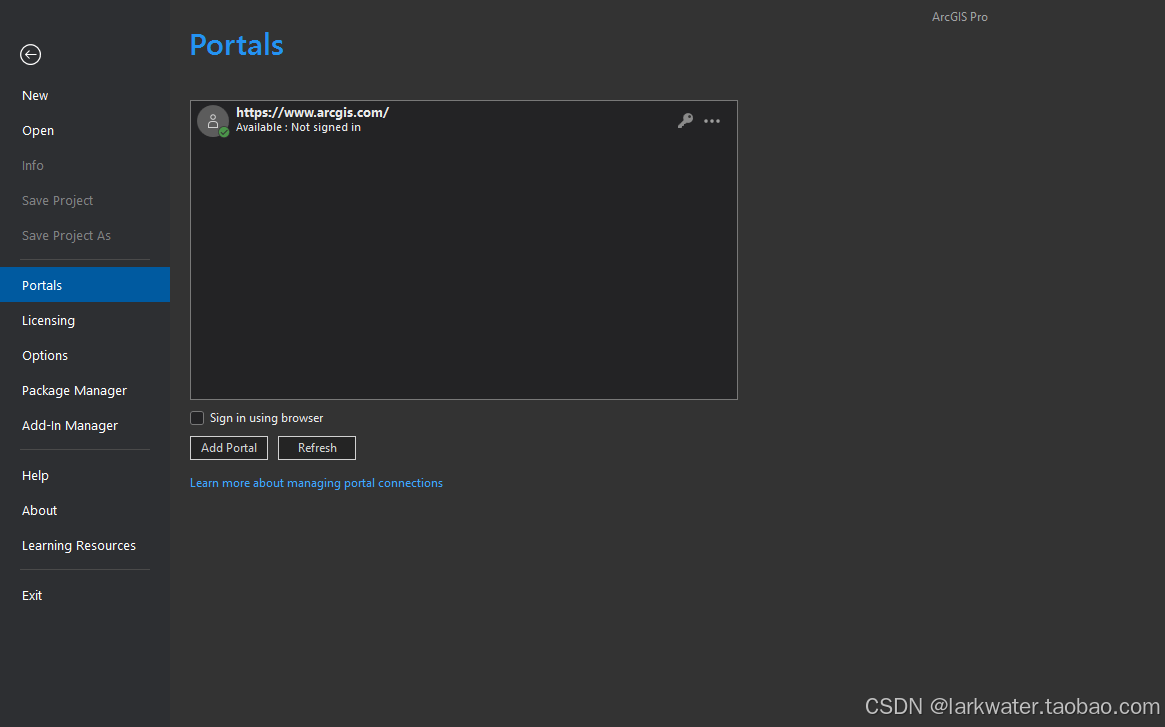This screenshot has width=1165, height=727.
Task: Select the https://www.arcgis.com/ portal entry
Action: pos(464,120)
